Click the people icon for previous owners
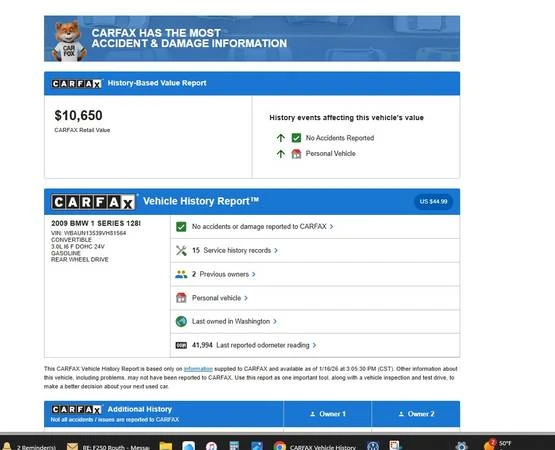The width and height of the screenshot is (555, 450). (181, 274)
